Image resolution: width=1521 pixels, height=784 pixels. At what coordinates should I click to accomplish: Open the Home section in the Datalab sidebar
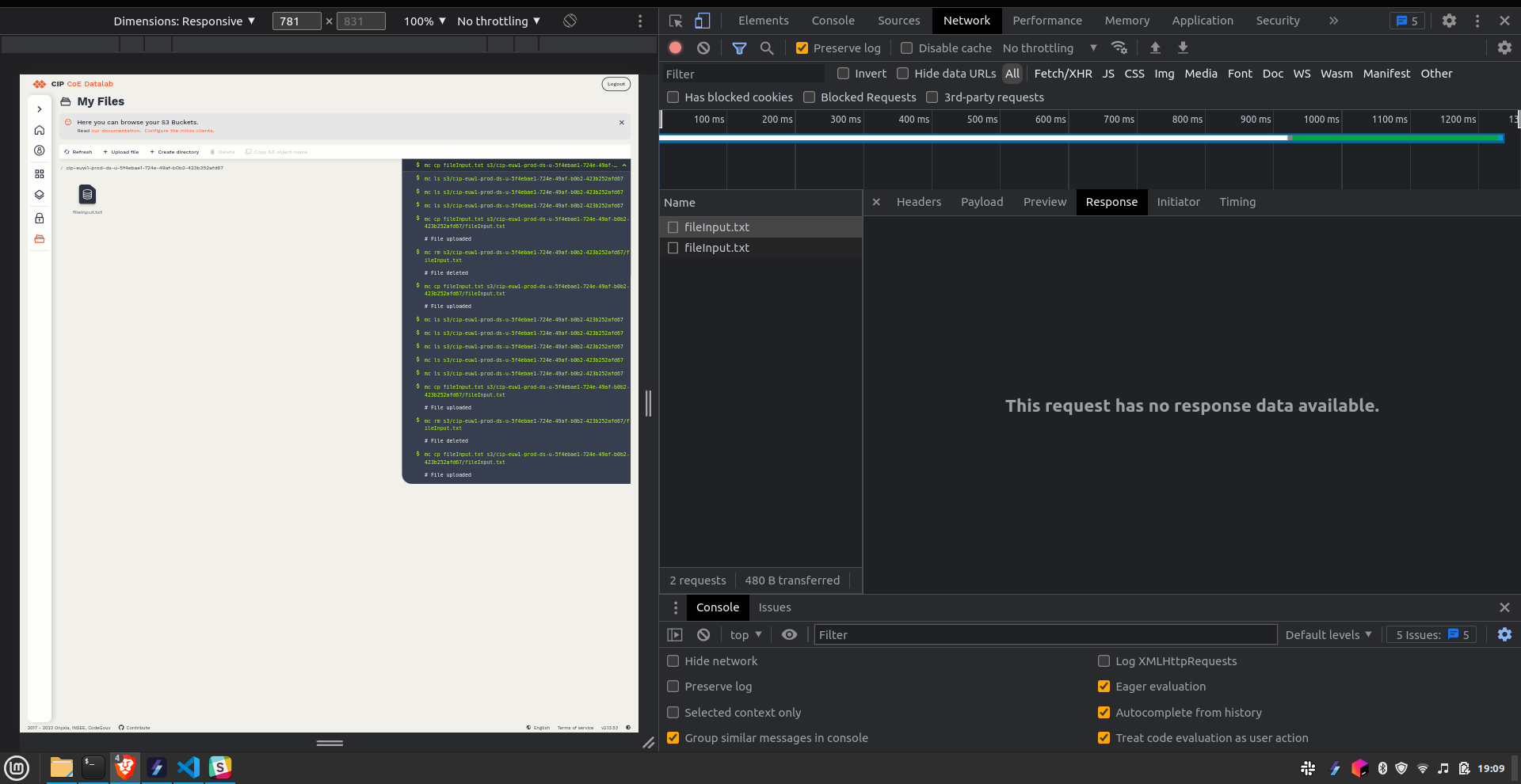(39, 130)
